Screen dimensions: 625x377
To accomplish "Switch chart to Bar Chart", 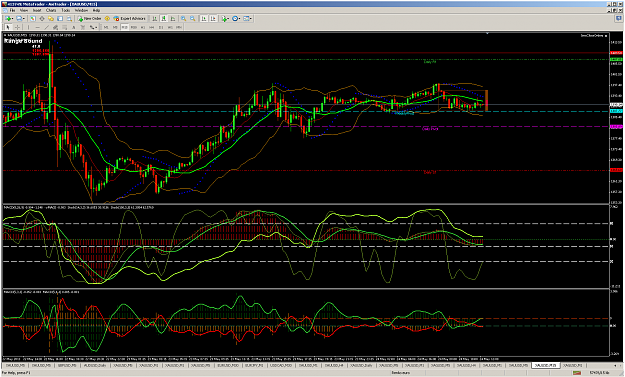I will click(154, 19).
